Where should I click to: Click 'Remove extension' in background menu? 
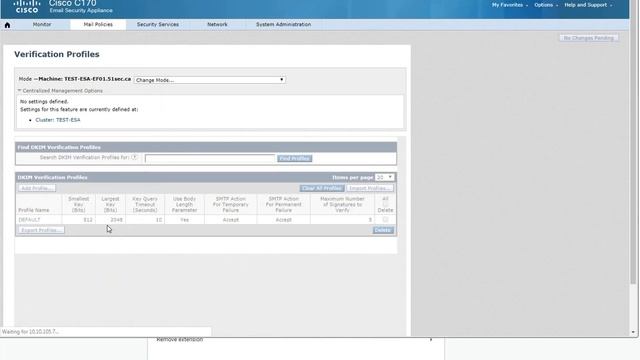coord(180,340)
